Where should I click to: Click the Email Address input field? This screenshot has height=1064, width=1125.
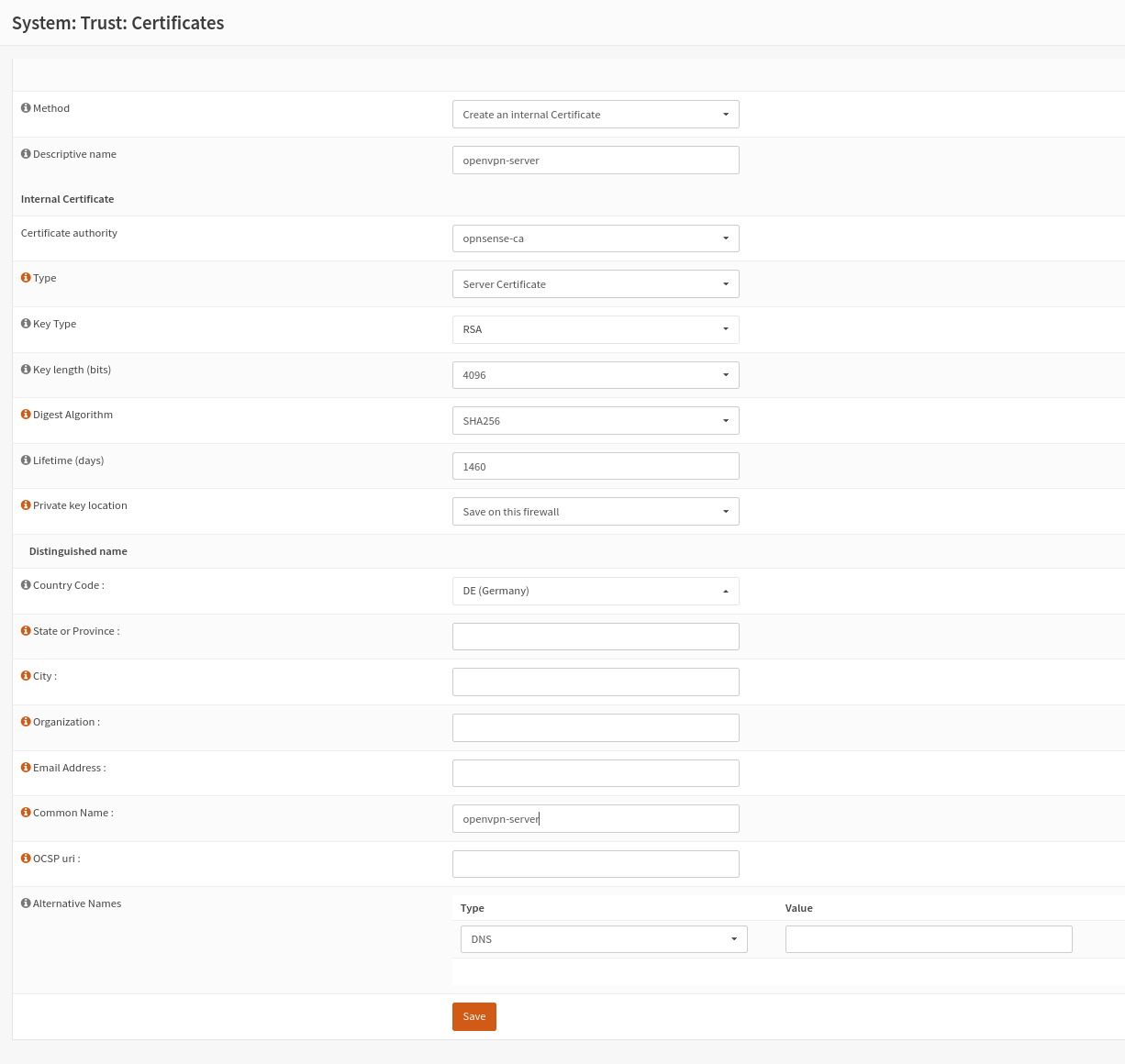tap(596, 773)
